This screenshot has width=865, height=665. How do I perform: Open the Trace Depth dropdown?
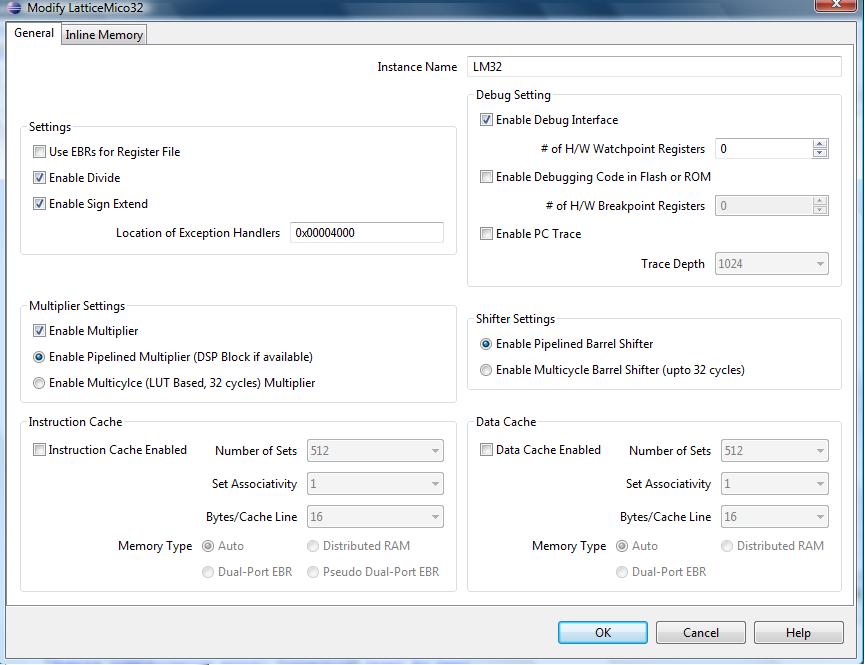pos(772,264)
